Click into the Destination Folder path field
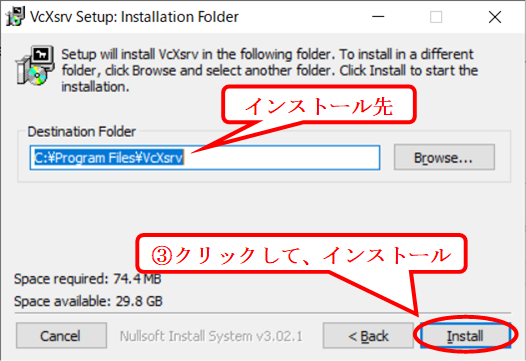526x361 pixels. pos(205,158)
